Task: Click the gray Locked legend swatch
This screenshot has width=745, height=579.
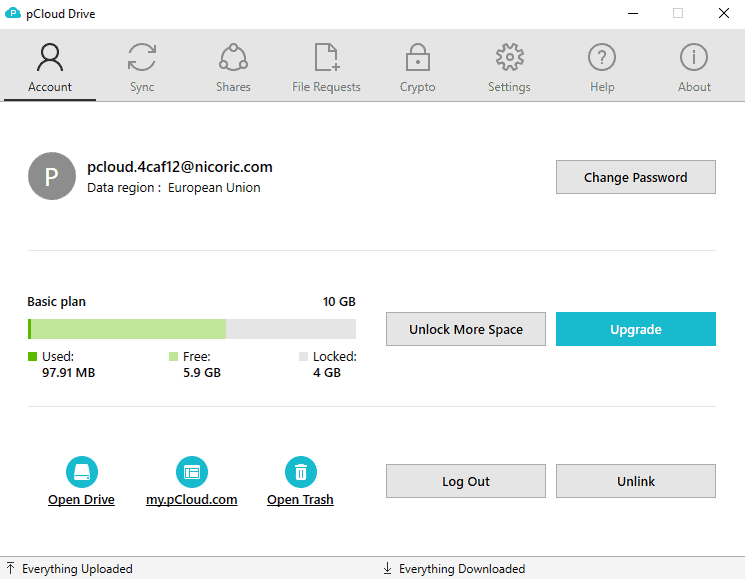Action: coord(303,357)
